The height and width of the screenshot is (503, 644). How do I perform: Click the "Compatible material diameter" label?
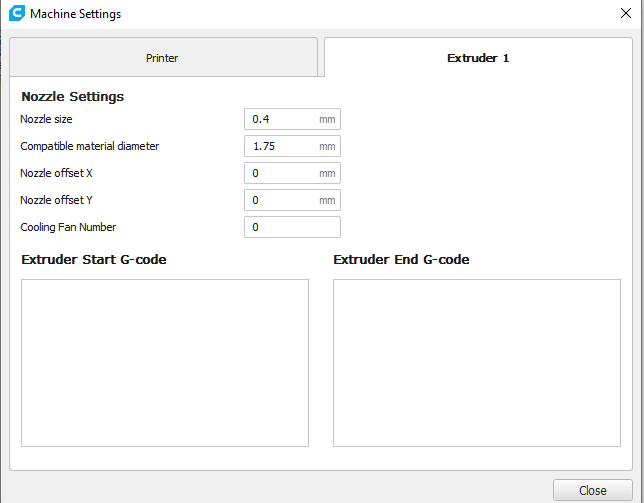pos(90,146)
